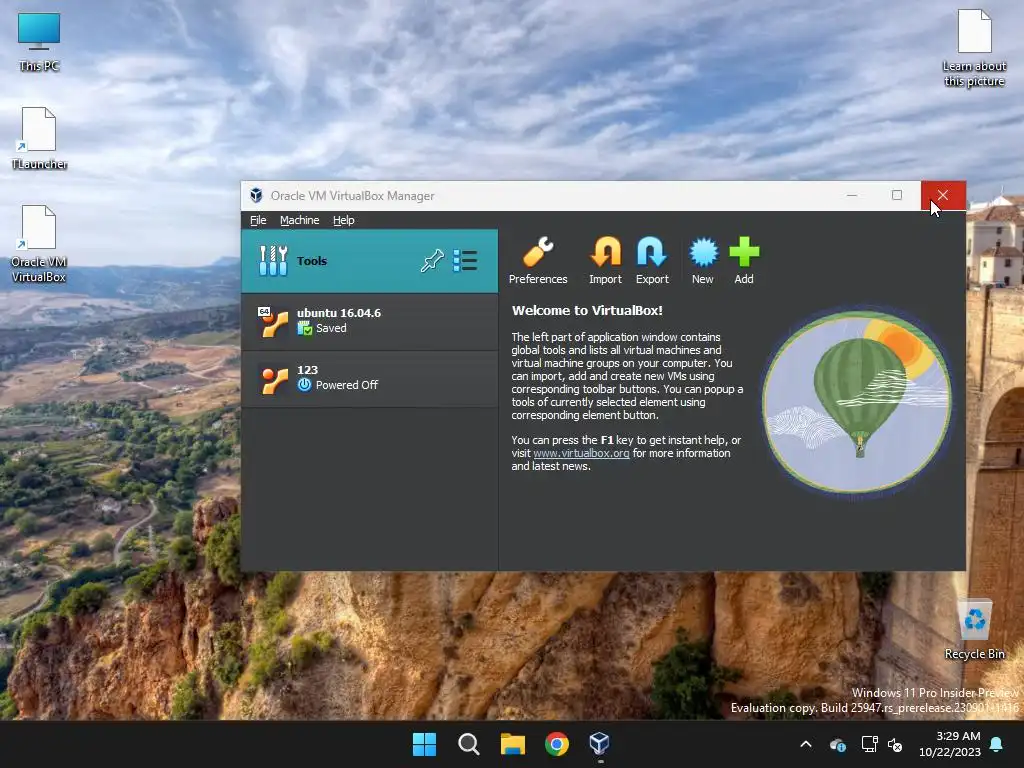Open File Explorer from taskbar
This screenshot has height=768, width=1024.
point(513,744)
